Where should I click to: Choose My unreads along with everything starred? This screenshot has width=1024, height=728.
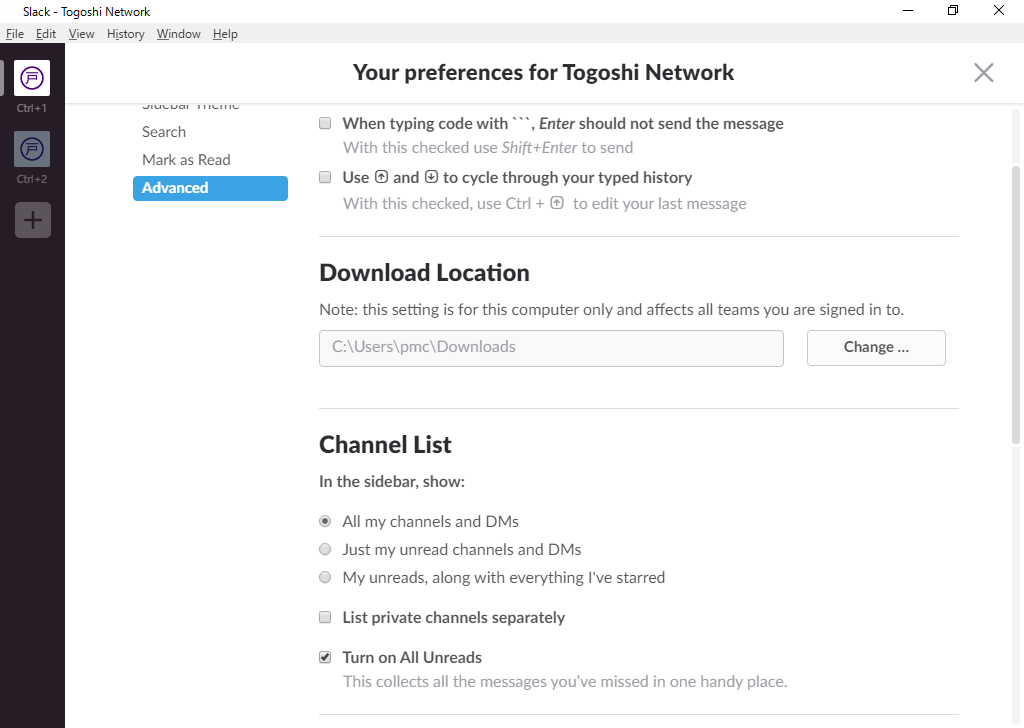tap(325, 578)
